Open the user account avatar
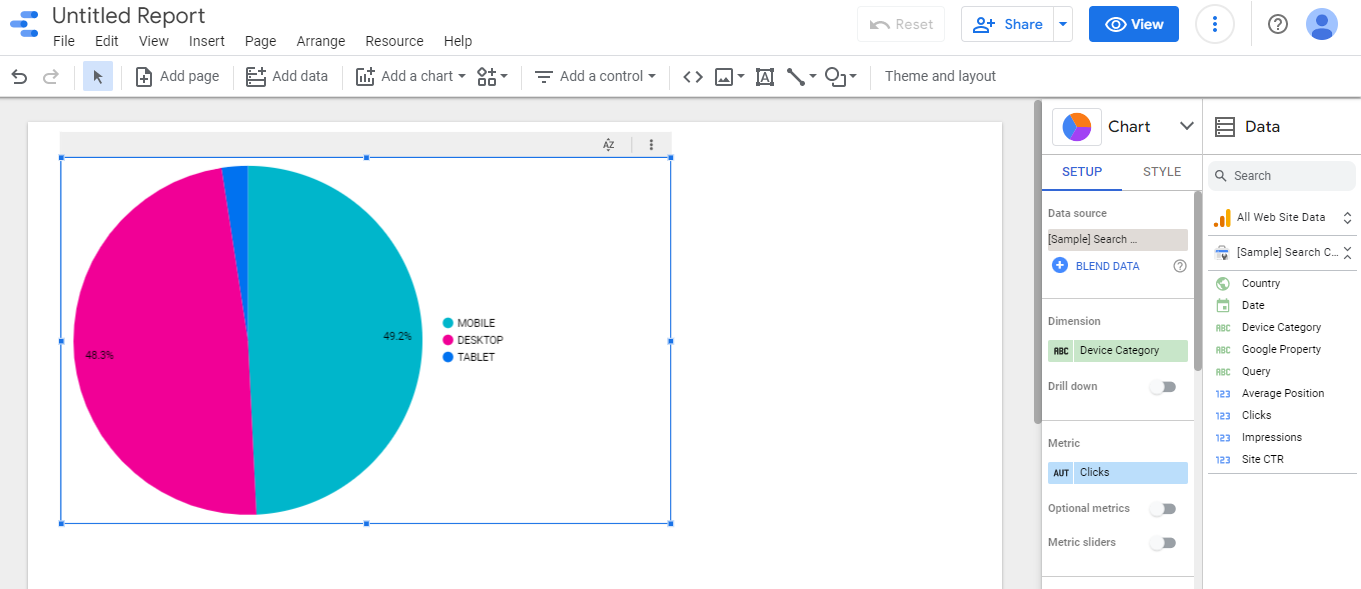 click(x=1322, y=24)
